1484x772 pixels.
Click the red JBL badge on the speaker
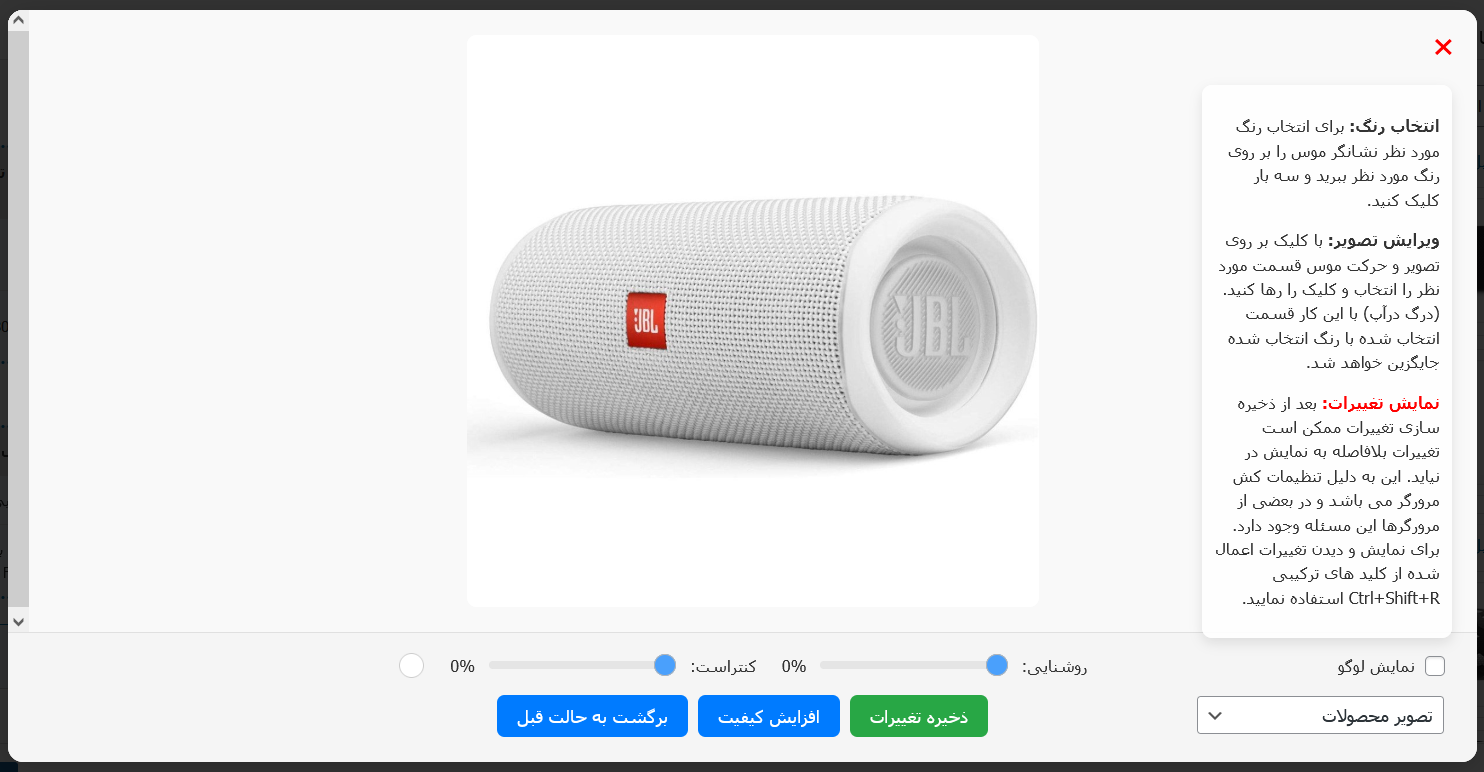tap(646, 321)
